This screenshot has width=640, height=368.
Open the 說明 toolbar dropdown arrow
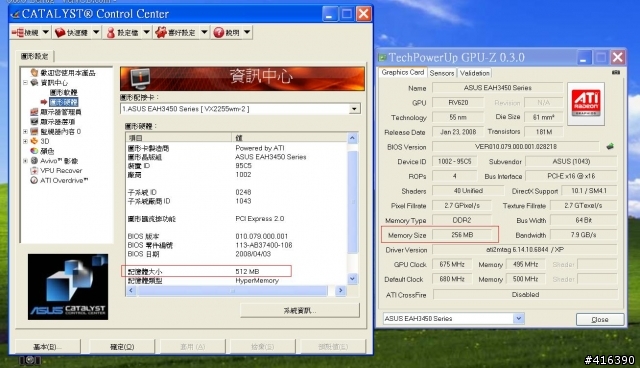point(247,32)
